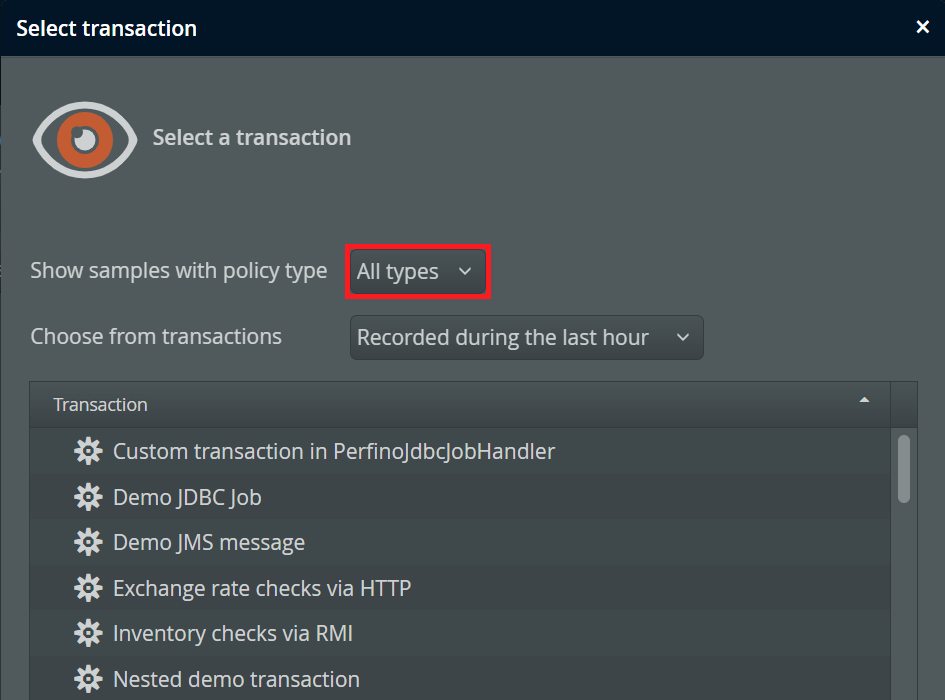Click gear icon next to Demo JMS message

(88, 543)
